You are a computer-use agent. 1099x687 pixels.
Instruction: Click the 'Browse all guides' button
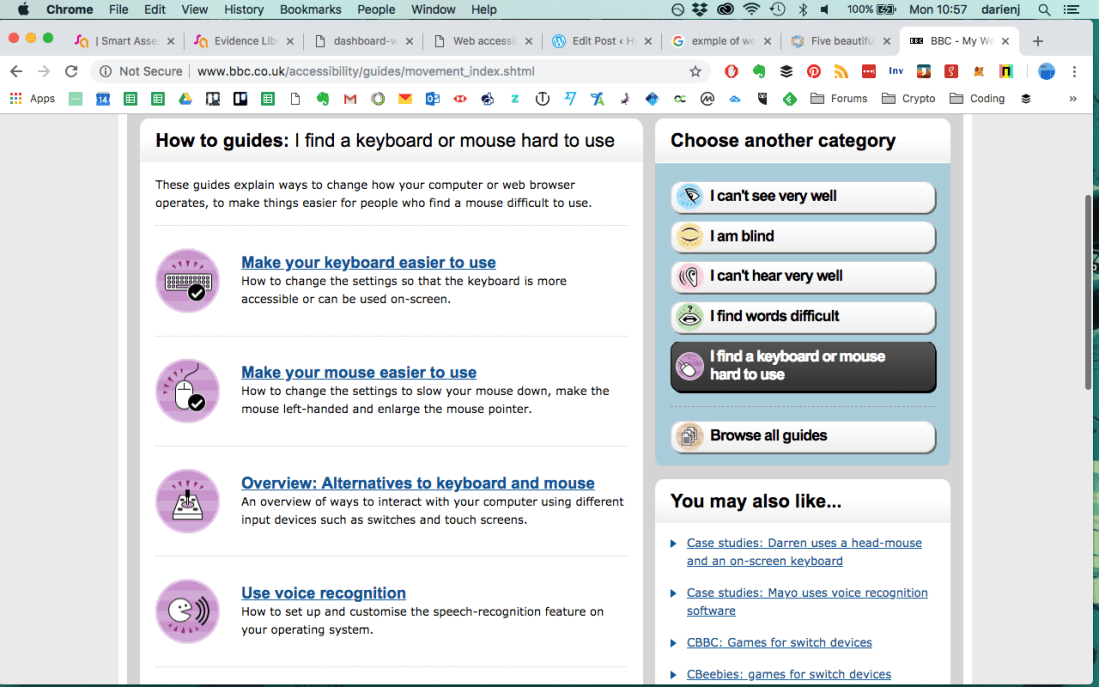point(802,436)
